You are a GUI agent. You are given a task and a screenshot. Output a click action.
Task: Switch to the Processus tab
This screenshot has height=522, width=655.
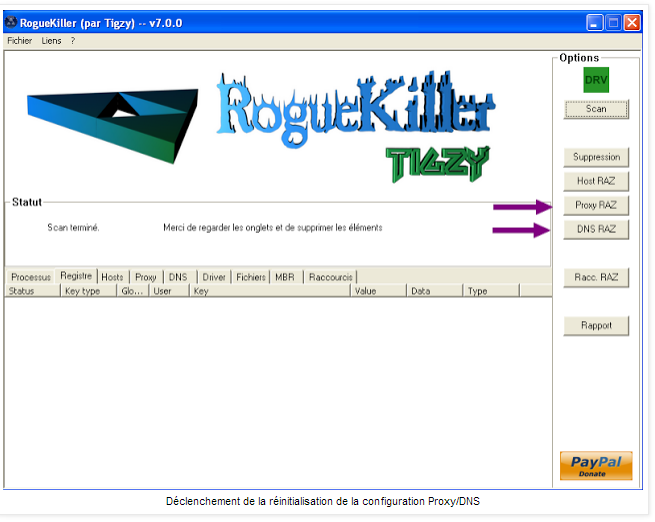click(31, 277)
